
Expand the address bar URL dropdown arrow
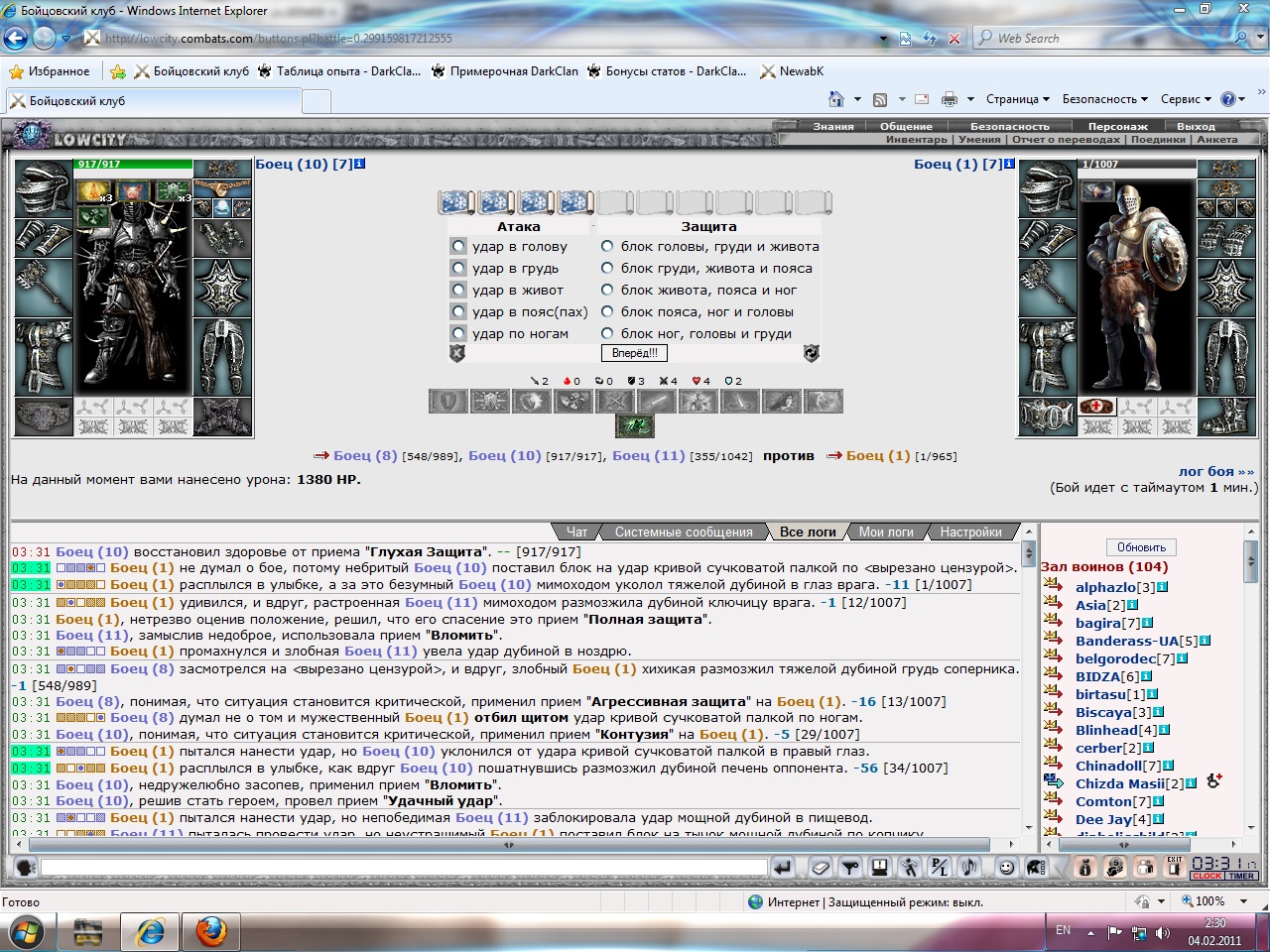coord(883,39)
